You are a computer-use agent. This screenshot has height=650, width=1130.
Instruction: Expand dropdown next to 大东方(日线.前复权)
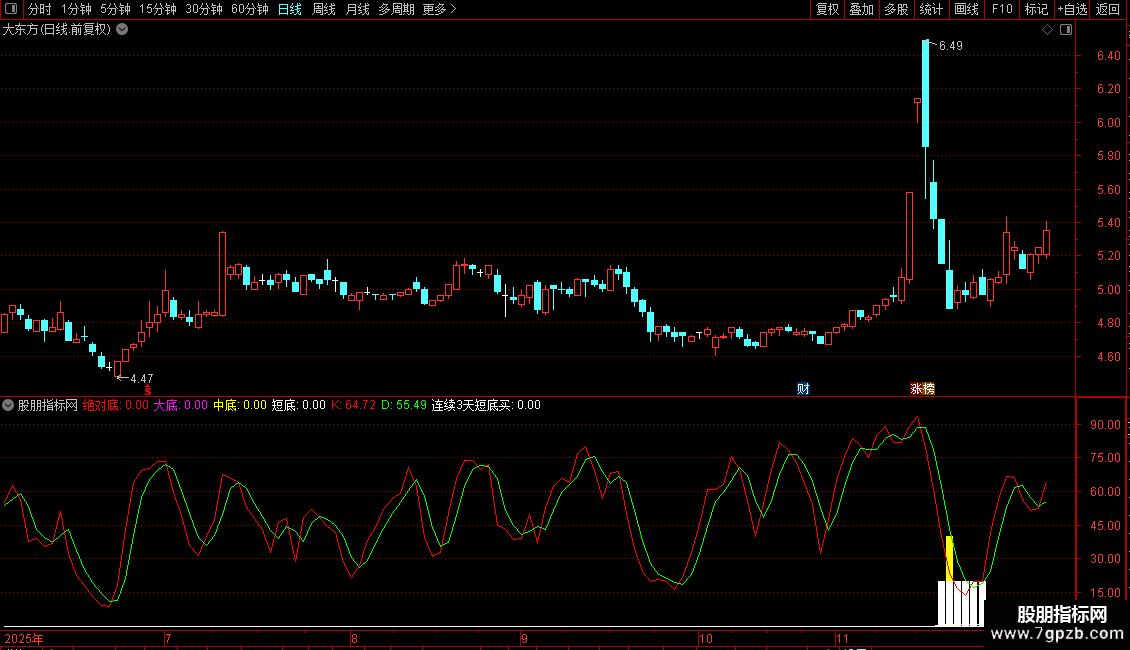click(x=123, y=30)
